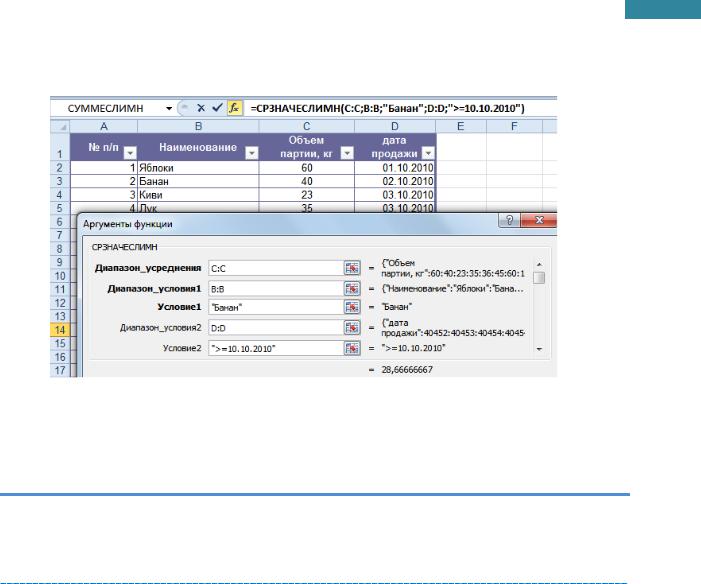The image size is (701, 584).
Task: Select column F header
Action: pyautogui.click(x=514, y=127)
